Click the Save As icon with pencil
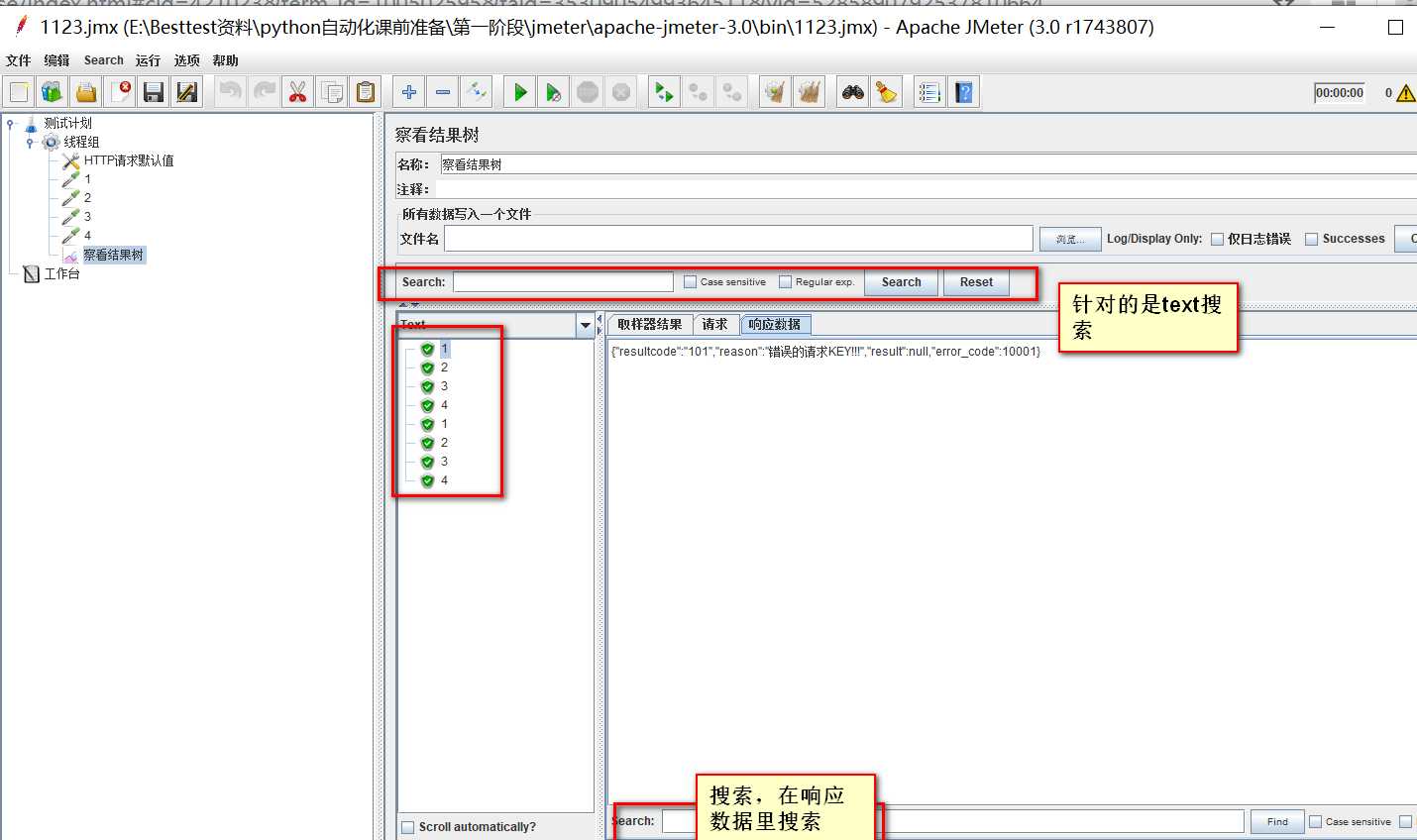1417x840 pixels. pos(187,92)
